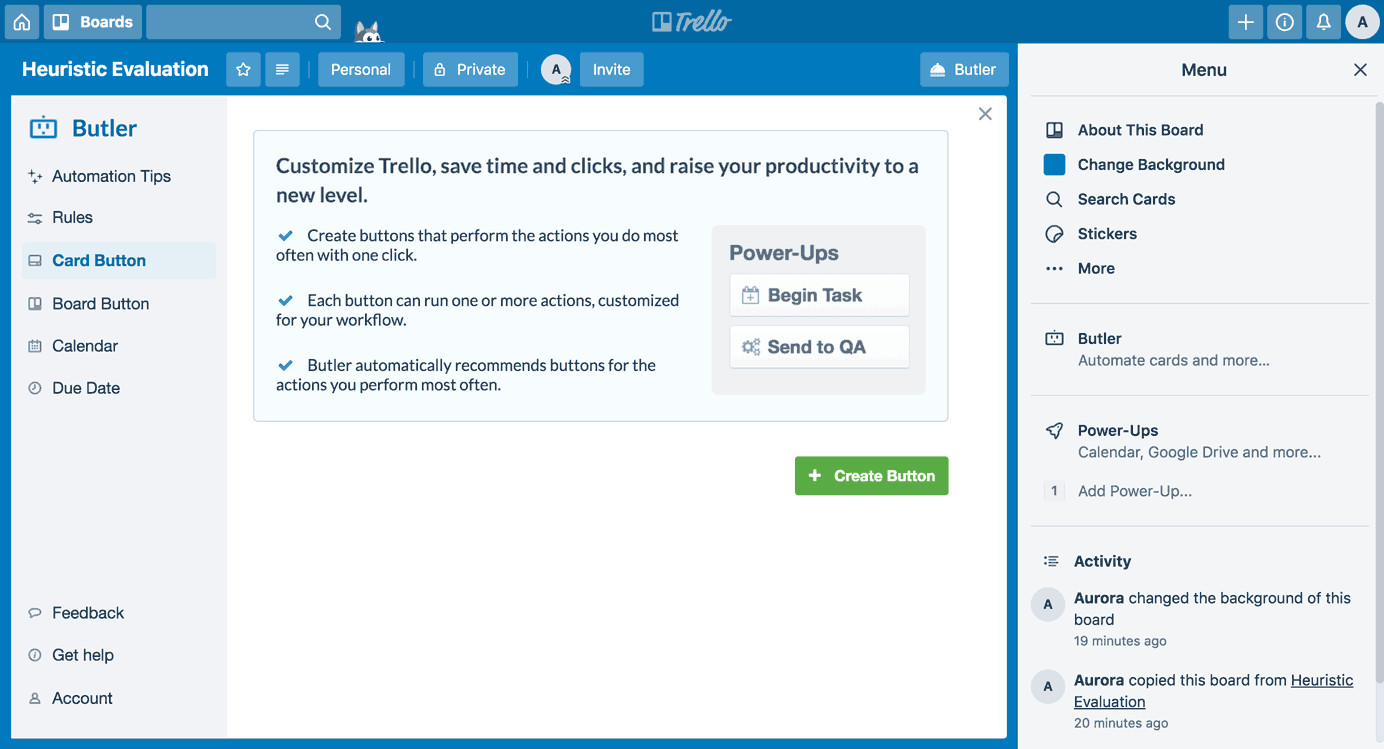Close the Butler panel
1384x749 pixels.
tap(985, 114)
